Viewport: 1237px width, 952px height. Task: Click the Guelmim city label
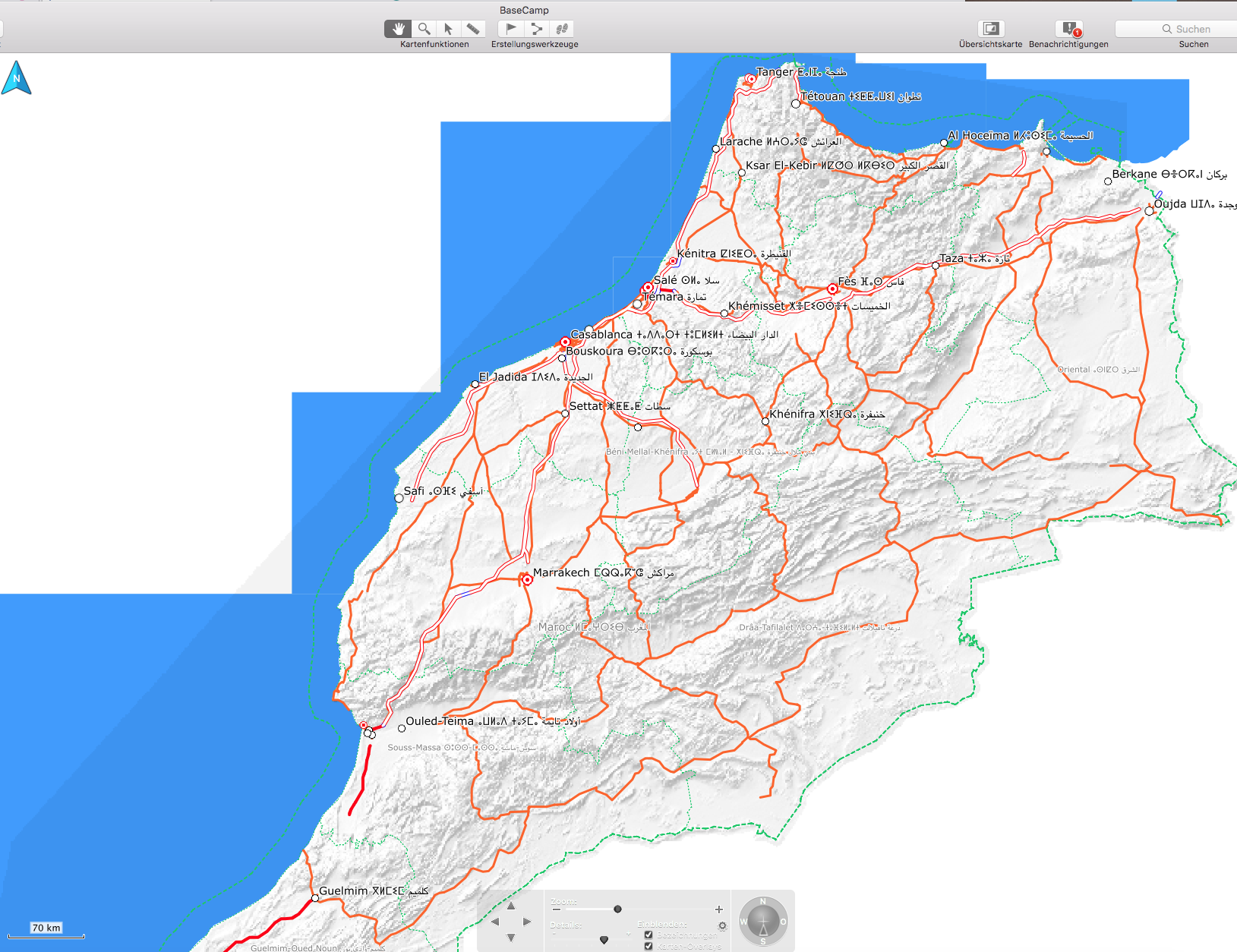click(x=374, y=891)
